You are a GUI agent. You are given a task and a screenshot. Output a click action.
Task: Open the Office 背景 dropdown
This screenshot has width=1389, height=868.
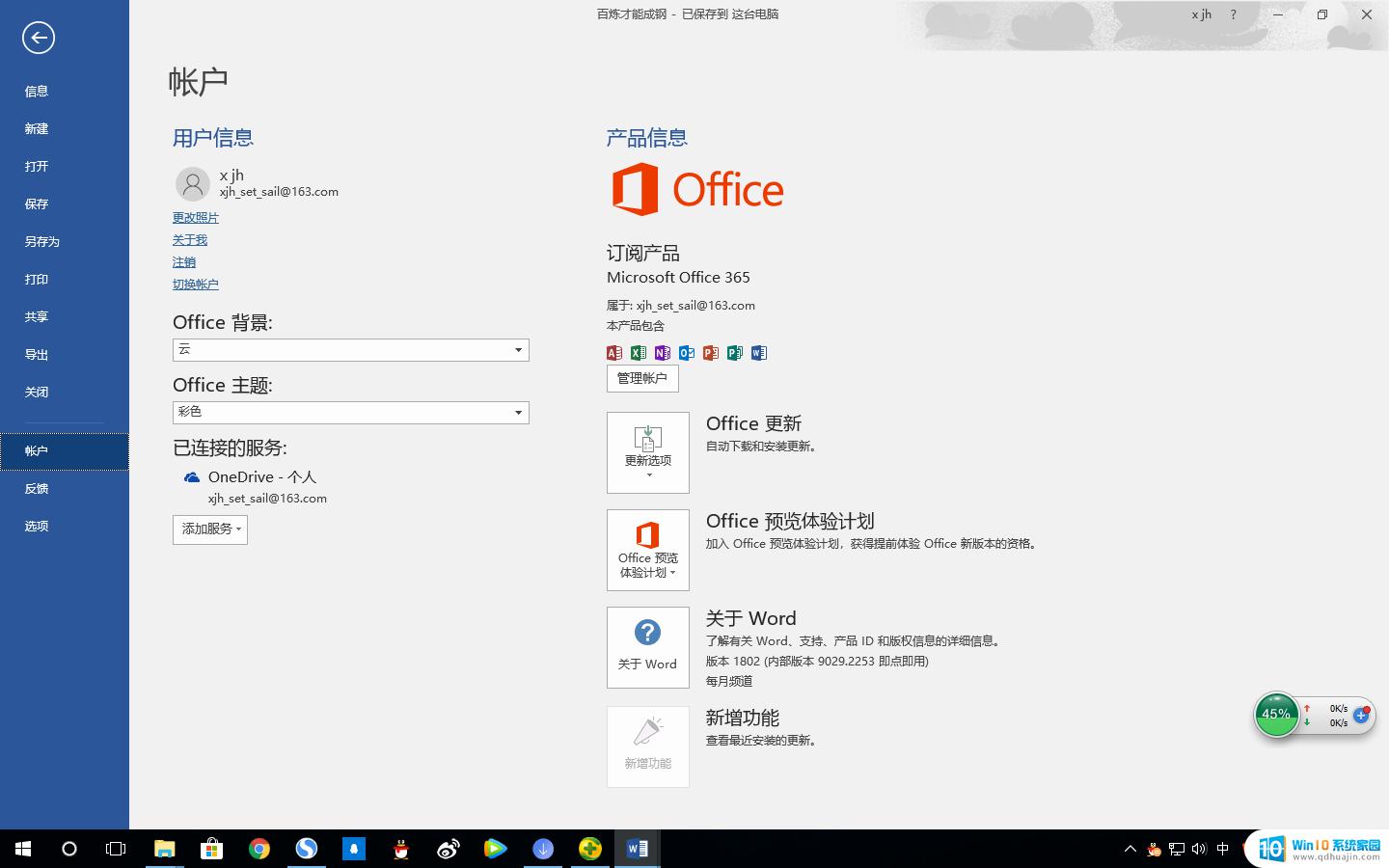coord(350,349)
